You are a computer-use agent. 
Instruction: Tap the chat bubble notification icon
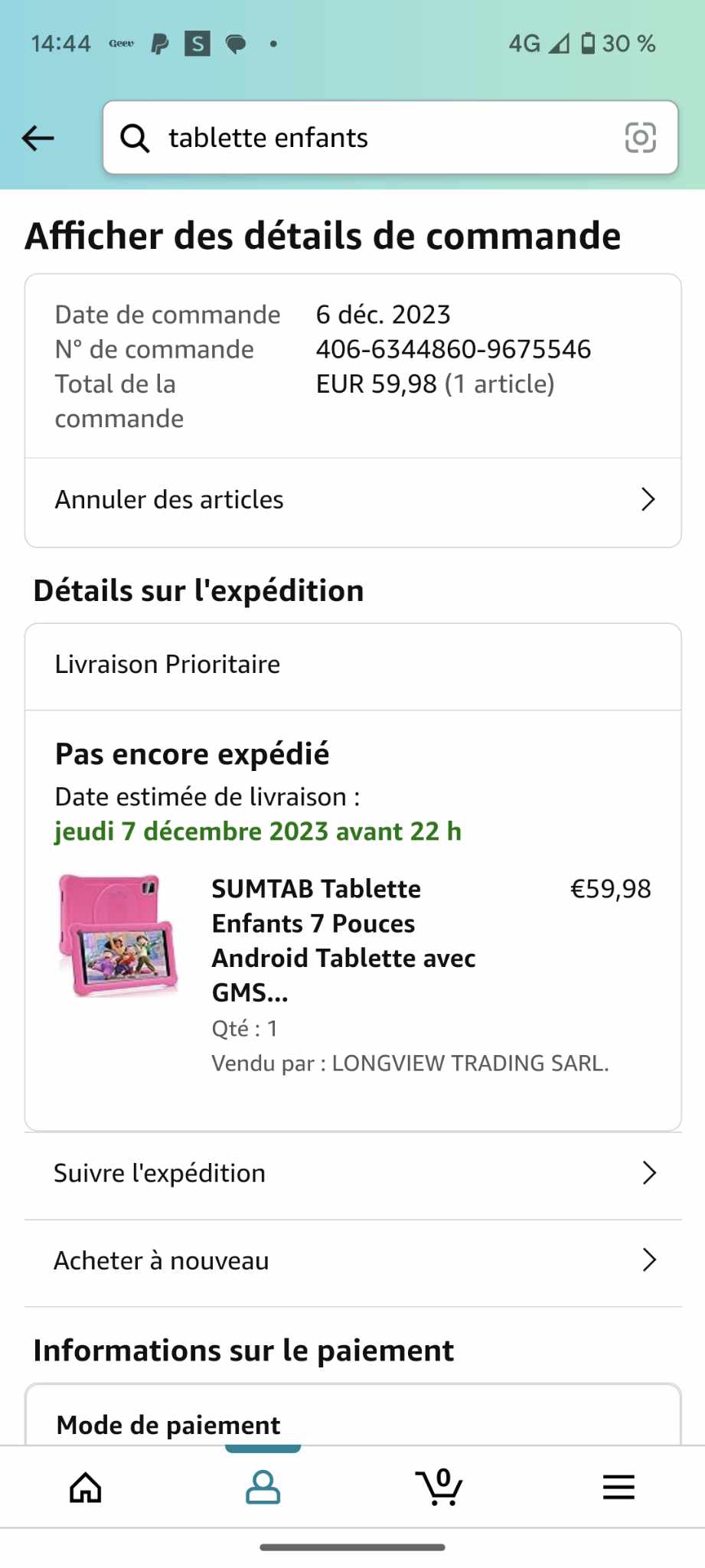point(236,44)
